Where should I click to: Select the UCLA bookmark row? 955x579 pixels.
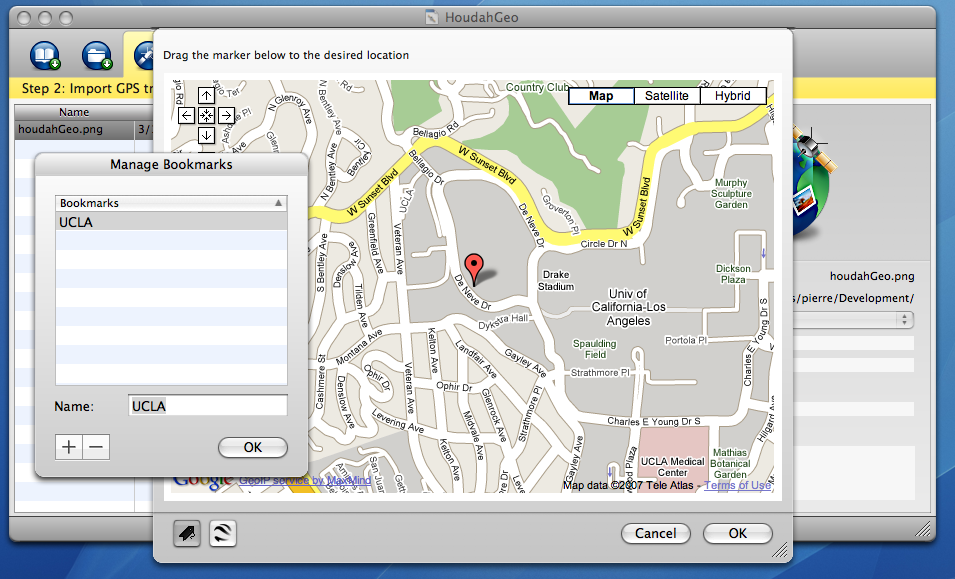click(171, 222)
